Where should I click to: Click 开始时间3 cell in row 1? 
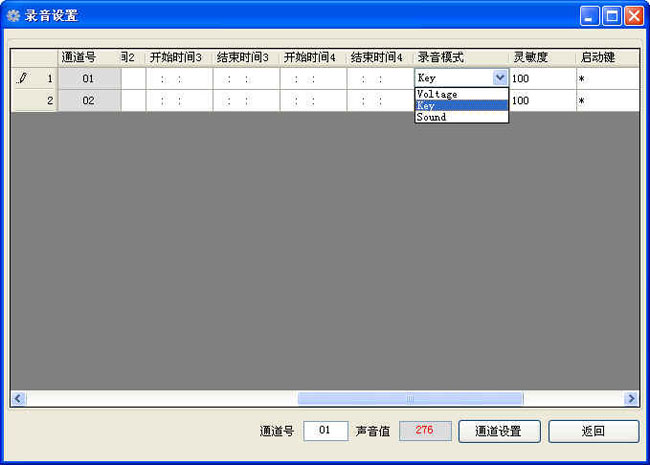[x=179, y=78]
